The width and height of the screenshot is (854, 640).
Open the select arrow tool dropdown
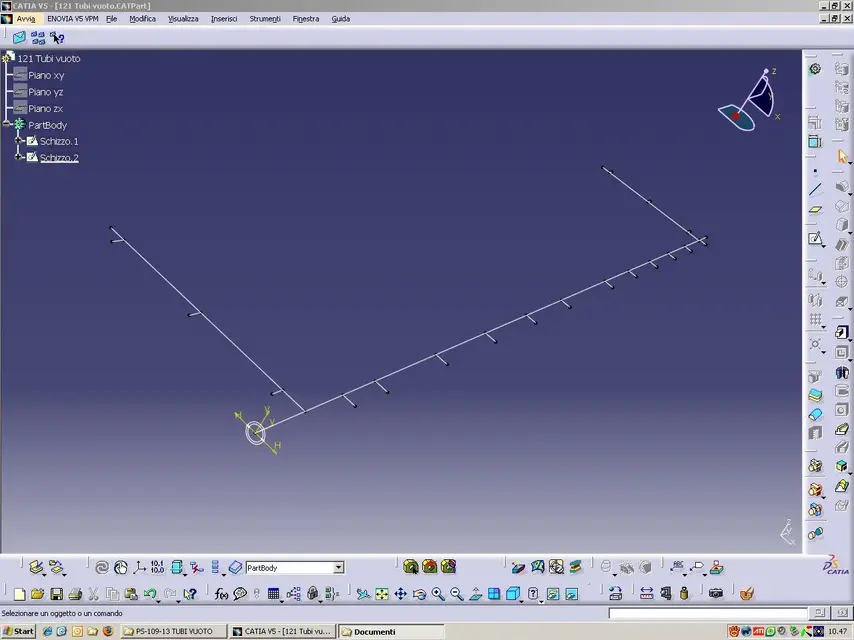click(850, 163)
